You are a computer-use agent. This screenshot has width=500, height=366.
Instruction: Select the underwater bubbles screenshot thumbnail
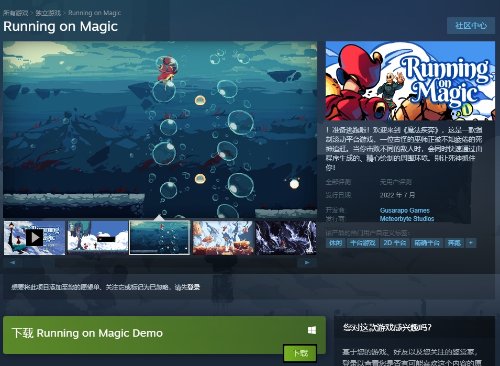pos(160,238)
